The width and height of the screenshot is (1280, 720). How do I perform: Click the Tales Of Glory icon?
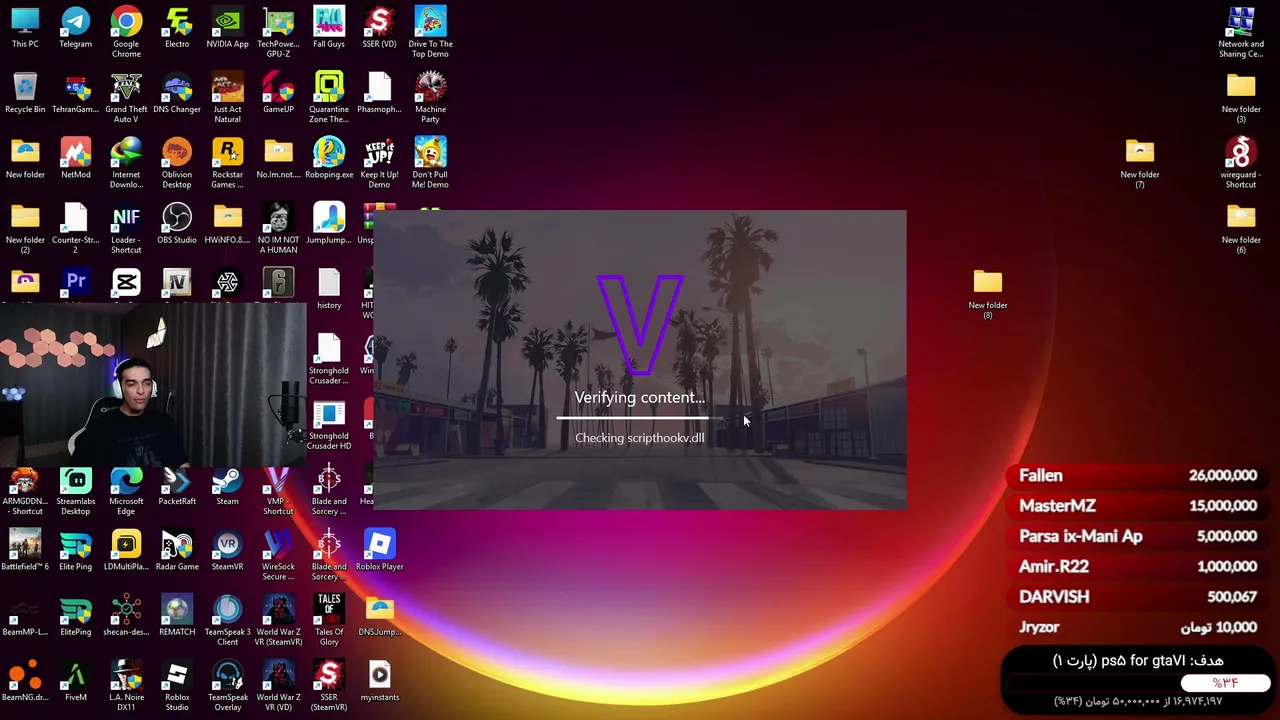pyautogui.click(x=329, y=620)
